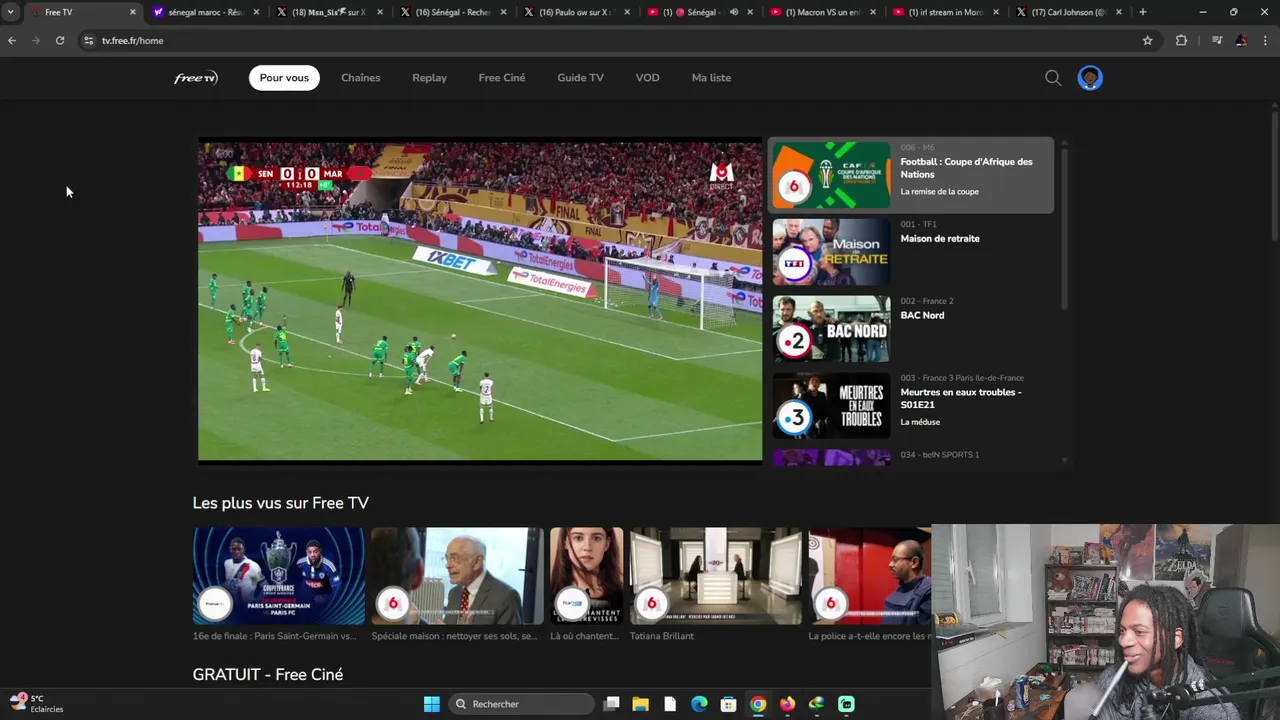Mute the Sénégal YouTube tab via speaker icon
The width and height of the screenshot is (1280, 720).
pos(734,12)
